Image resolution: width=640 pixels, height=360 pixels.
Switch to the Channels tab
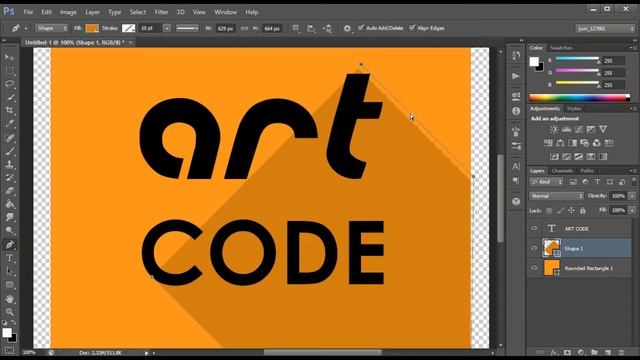pos(562,171)
